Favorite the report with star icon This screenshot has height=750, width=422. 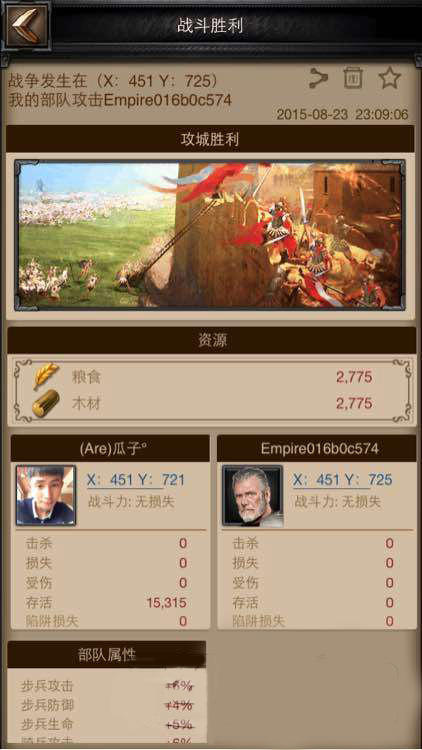click(x=390, y=78)
